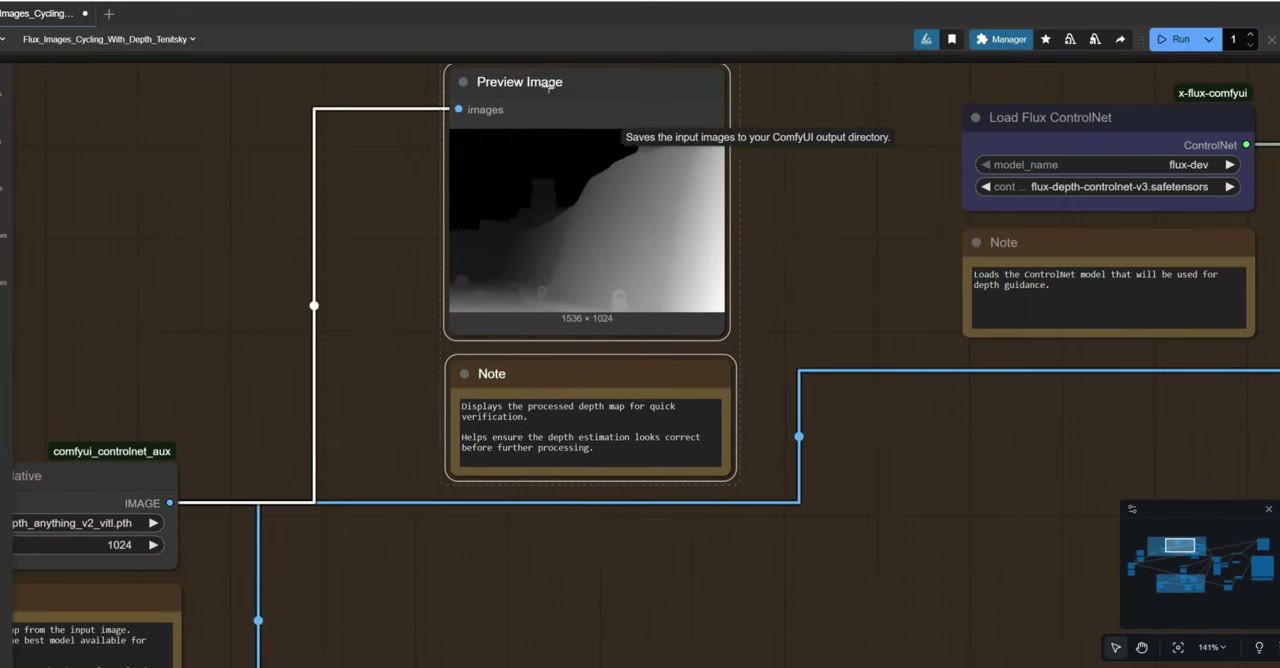Collapse the Note node below Preview Image

pos(464,374)
